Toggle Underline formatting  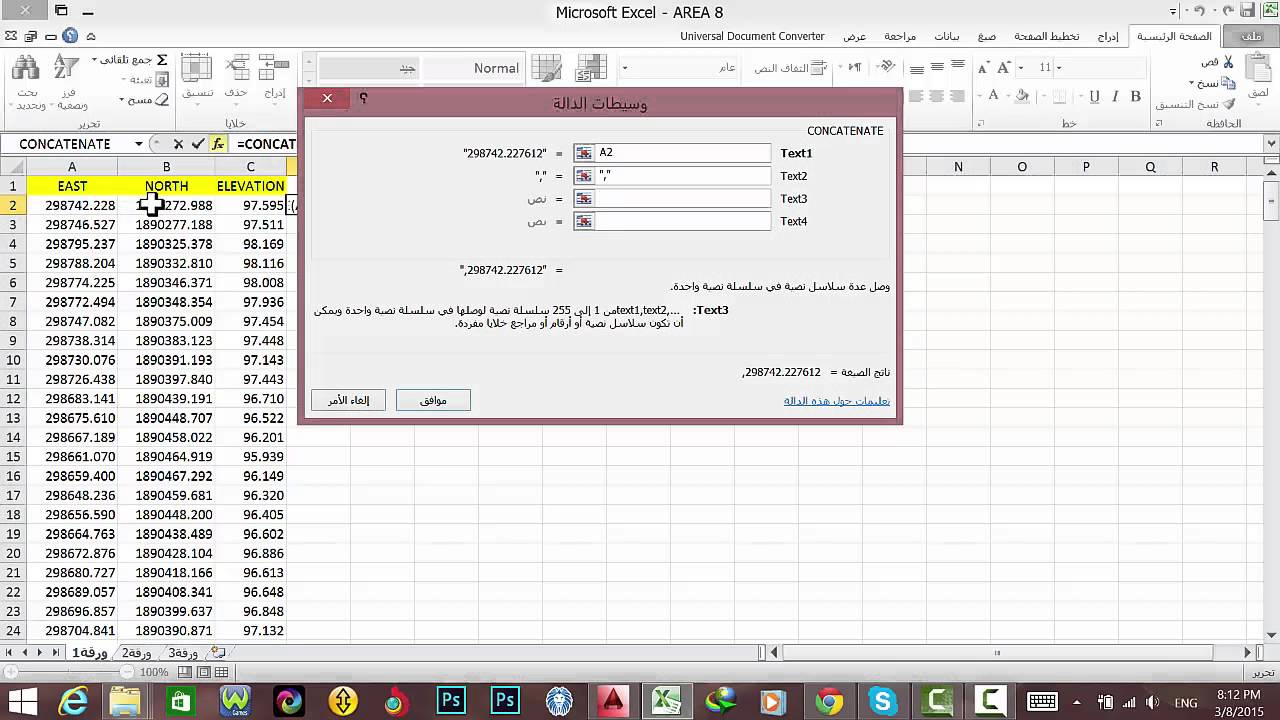1094,96
